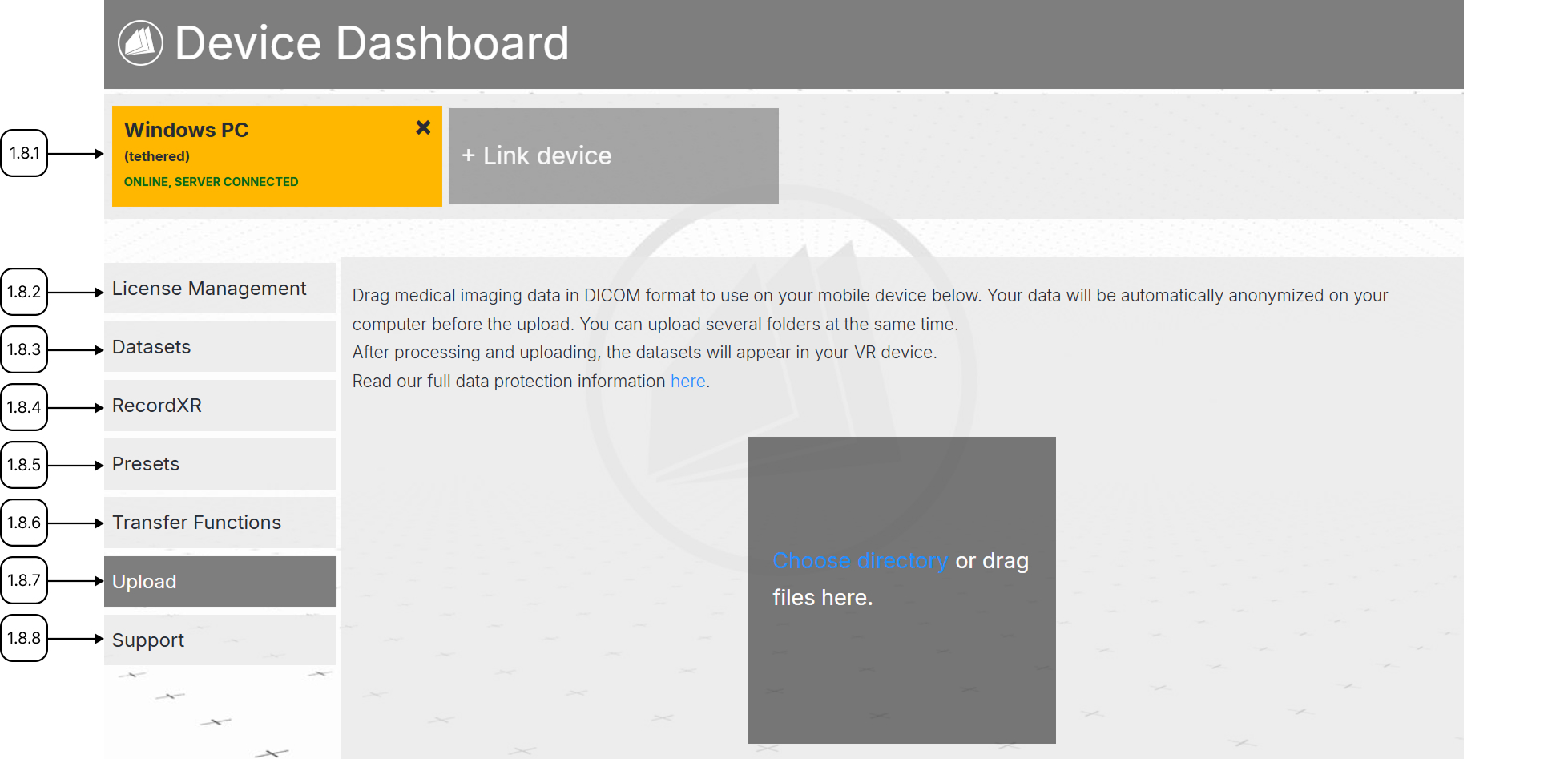Select the ONLINE, SERVER CONNECTED status text
This screenshot has width=1568, height=759.
click(211, 181)
